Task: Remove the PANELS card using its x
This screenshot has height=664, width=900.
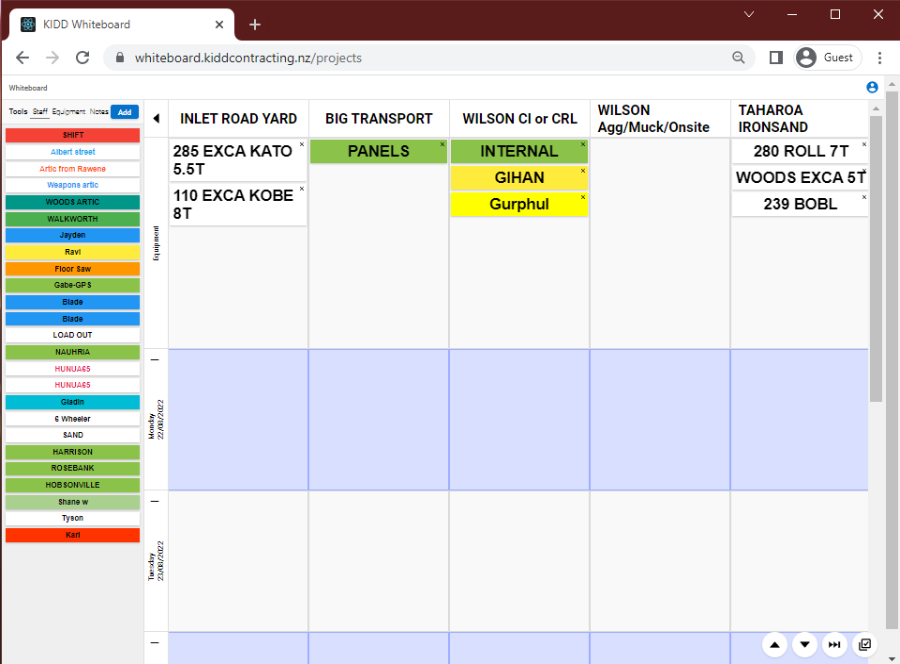Action: click(x=442, y=145)
